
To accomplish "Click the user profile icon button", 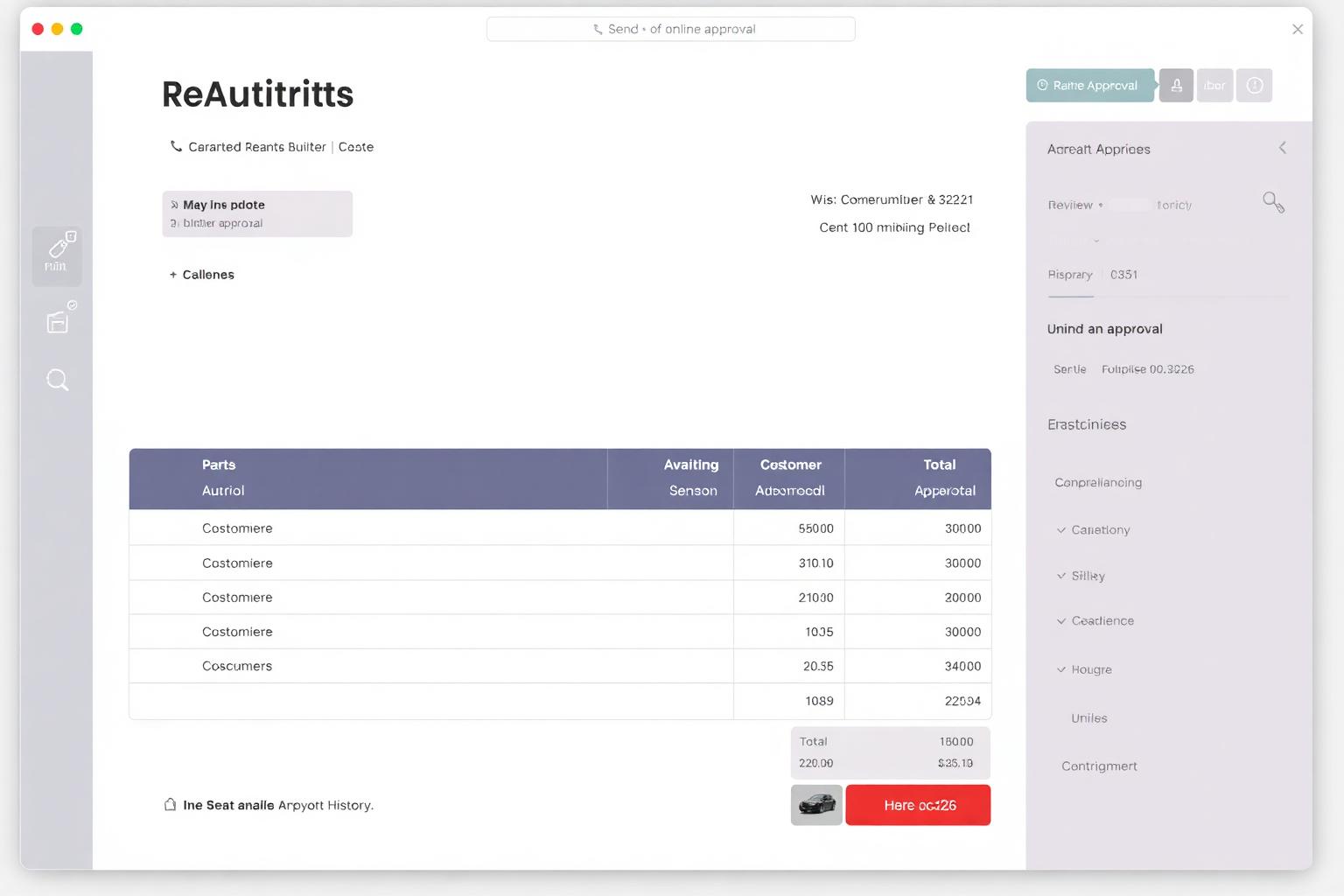I will pyautogui.click(x=1176, y=86).
